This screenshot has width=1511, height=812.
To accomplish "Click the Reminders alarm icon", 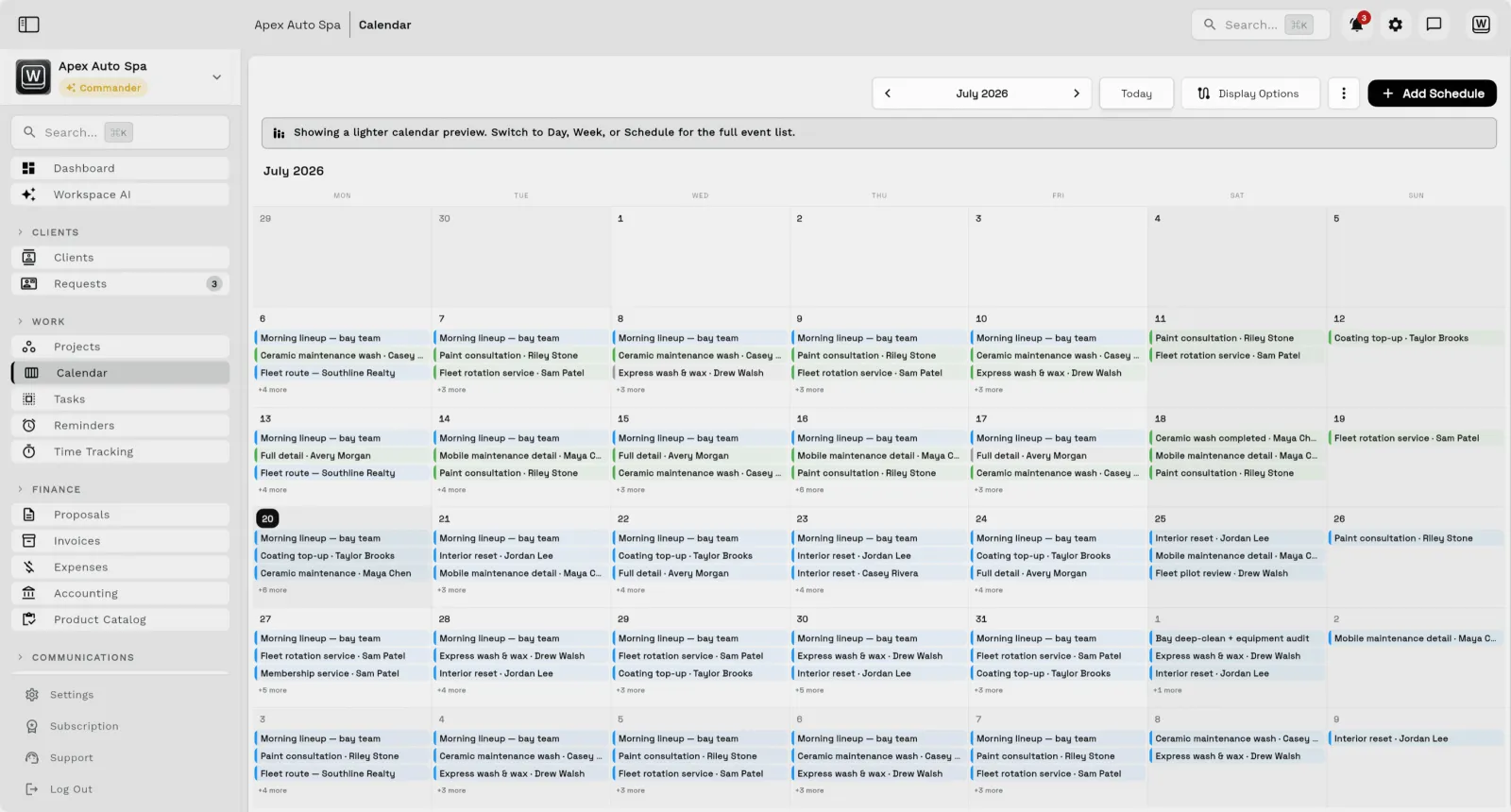I will (29, 426).
